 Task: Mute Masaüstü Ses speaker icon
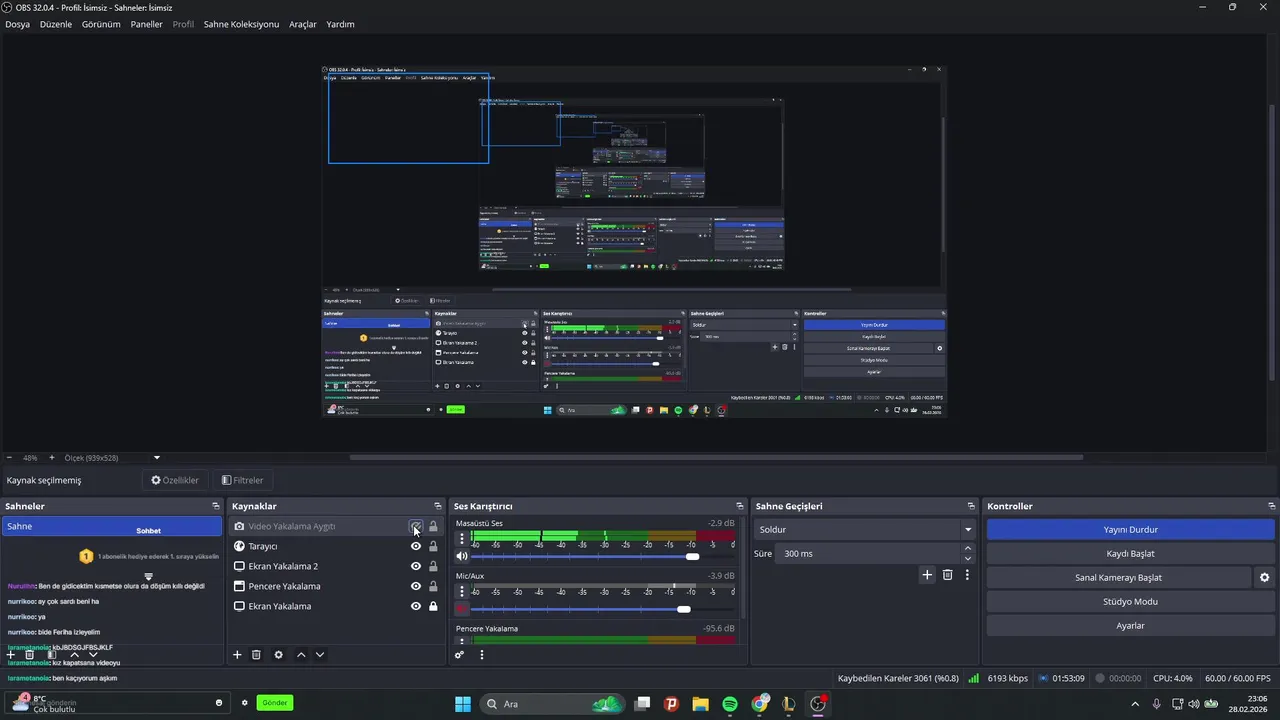[462, 556]
